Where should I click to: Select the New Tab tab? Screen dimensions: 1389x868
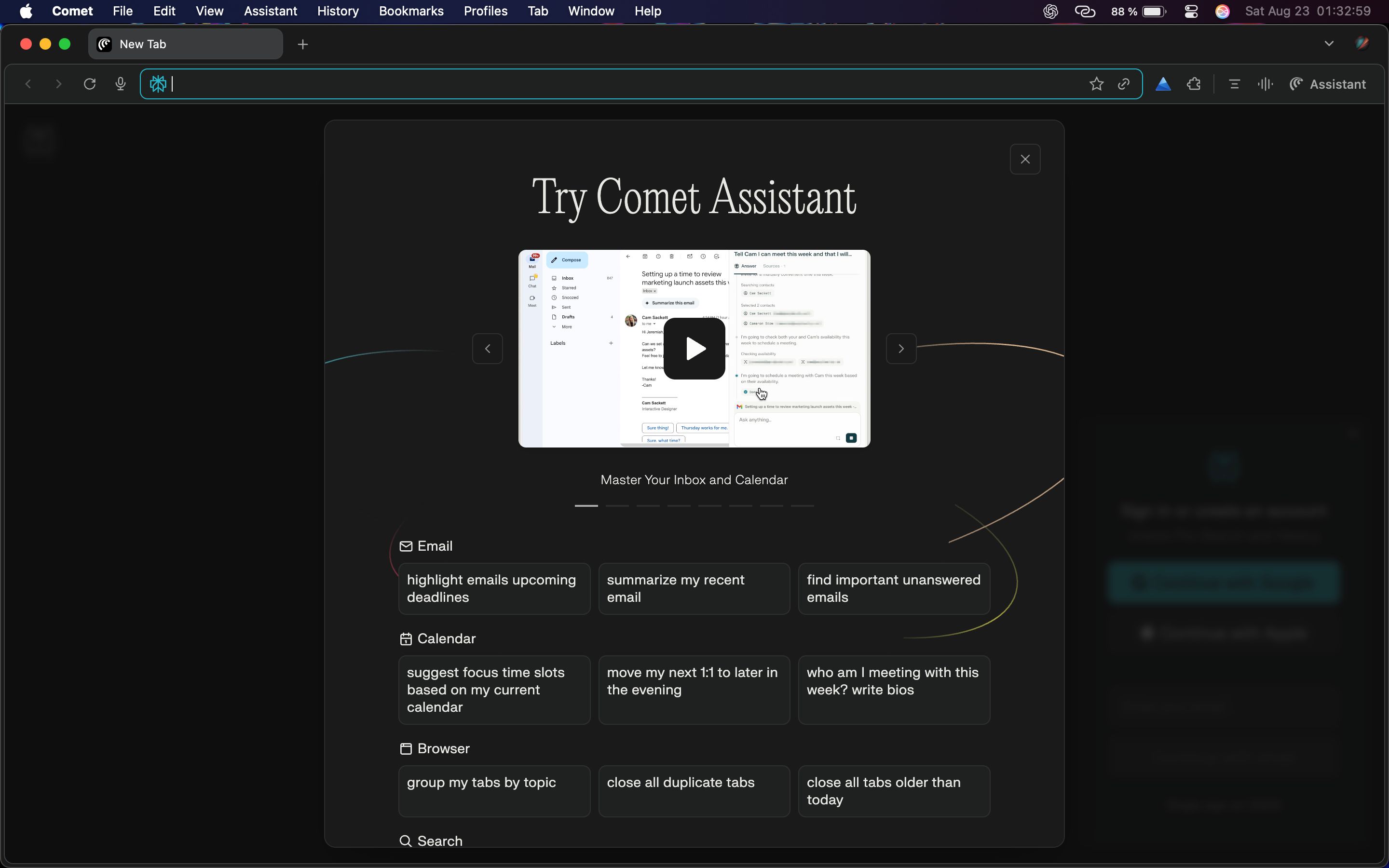(x=185, y=44)
